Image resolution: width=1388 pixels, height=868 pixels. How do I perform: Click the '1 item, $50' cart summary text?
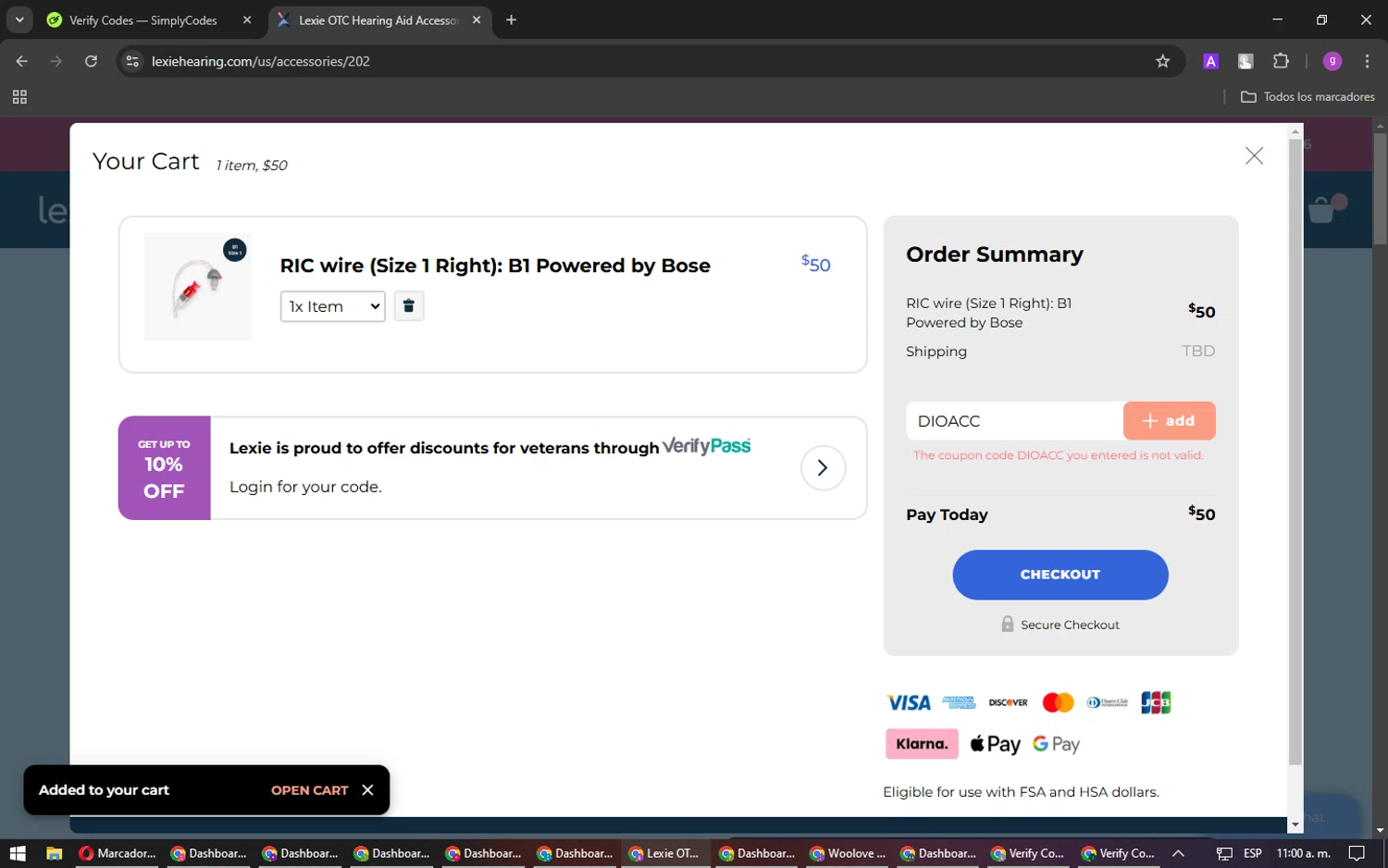pyautogui.click(x=252, y=165)
